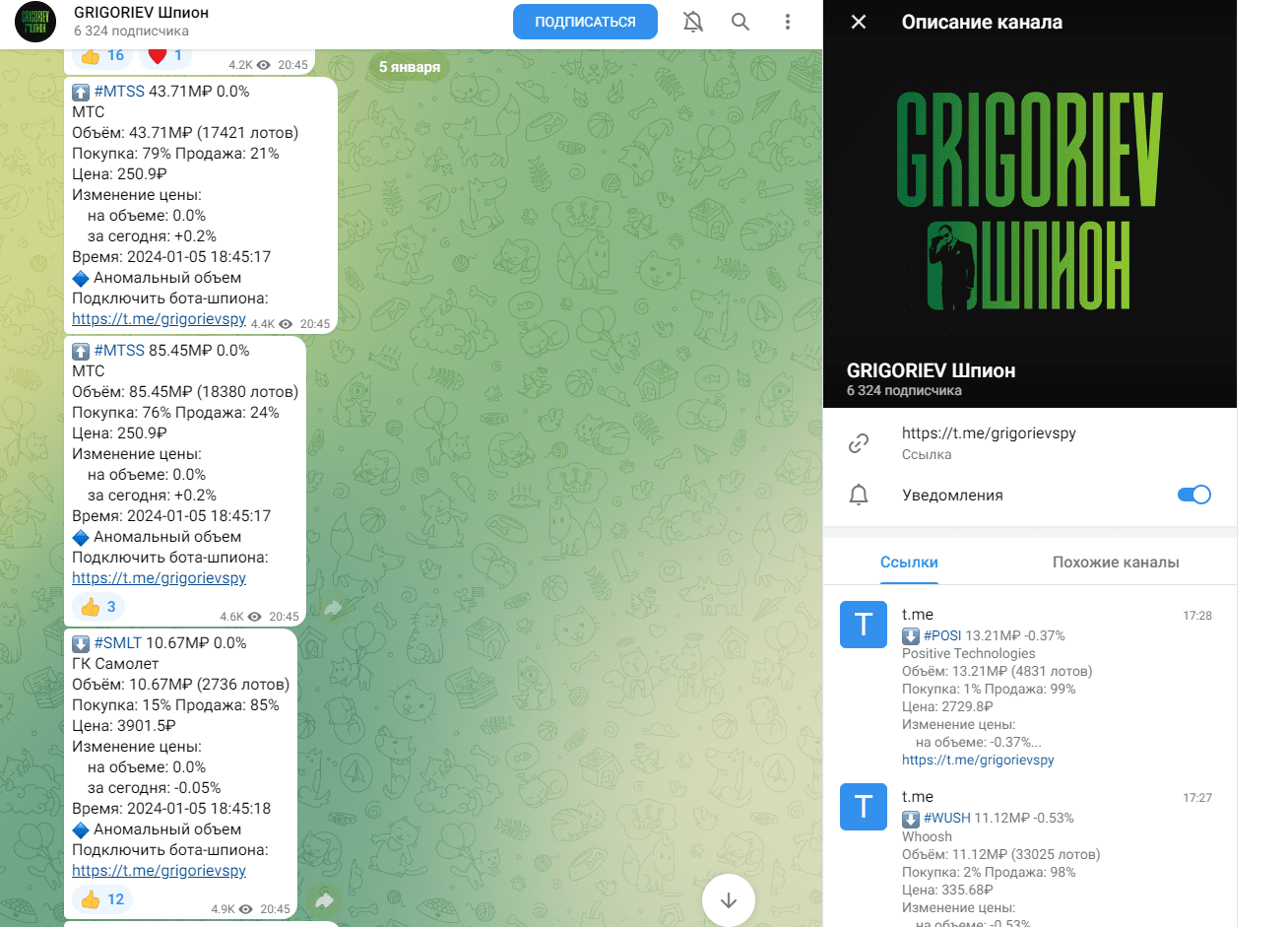Click the T thumbnail of the WUSH entry
Screen dimensions: 1288x927
864,807
